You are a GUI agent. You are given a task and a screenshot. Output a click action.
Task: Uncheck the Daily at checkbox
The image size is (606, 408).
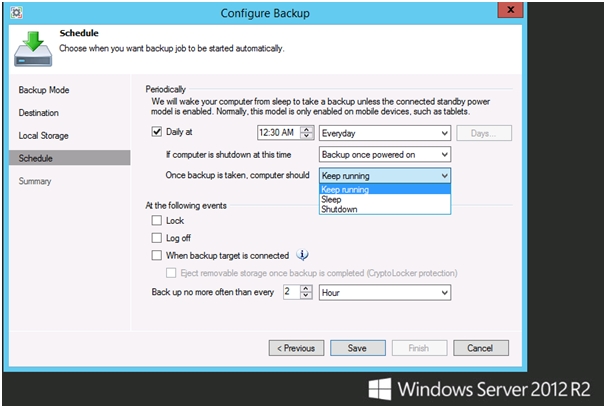157,132
